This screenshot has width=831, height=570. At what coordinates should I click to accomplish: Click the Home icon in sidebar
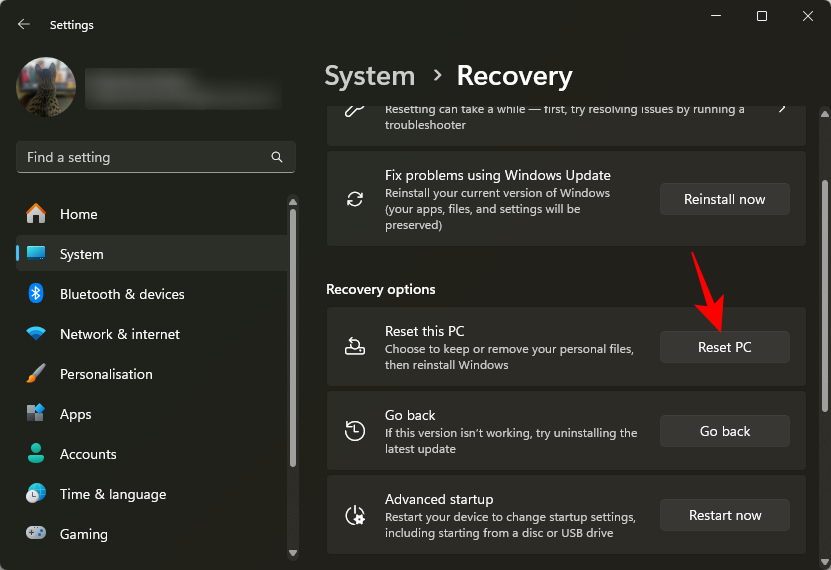(36, 214)
